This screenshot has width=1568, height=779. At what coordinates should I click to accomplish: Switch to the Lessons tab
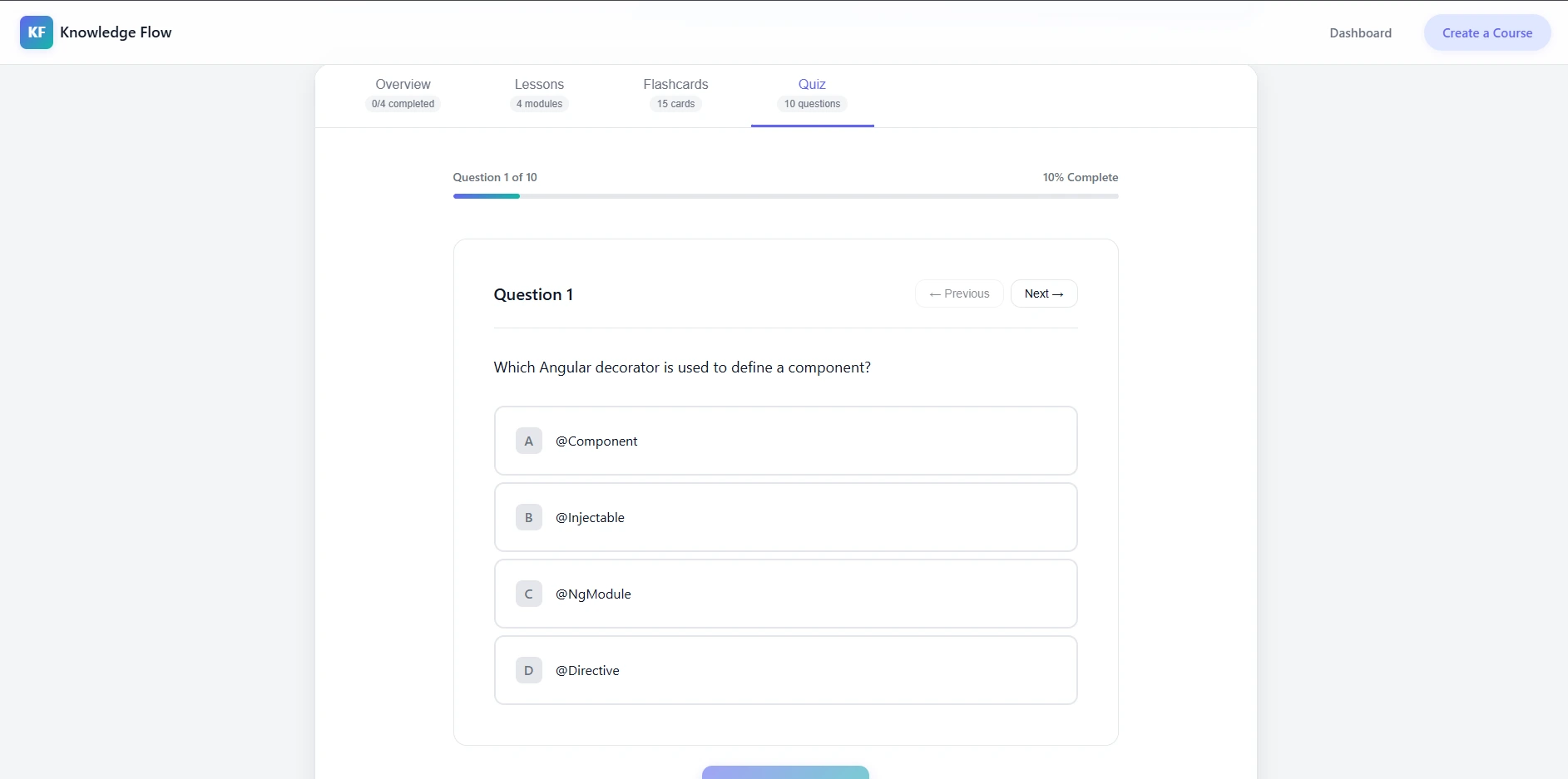[539, 84]
